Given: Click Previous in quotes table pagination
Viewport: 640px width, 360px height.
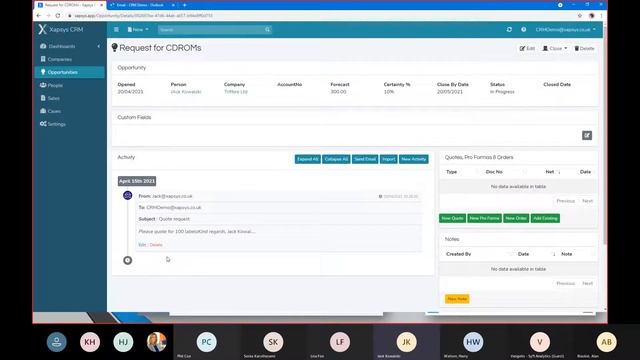Looking at the screenshot, I should click(565, 201).
